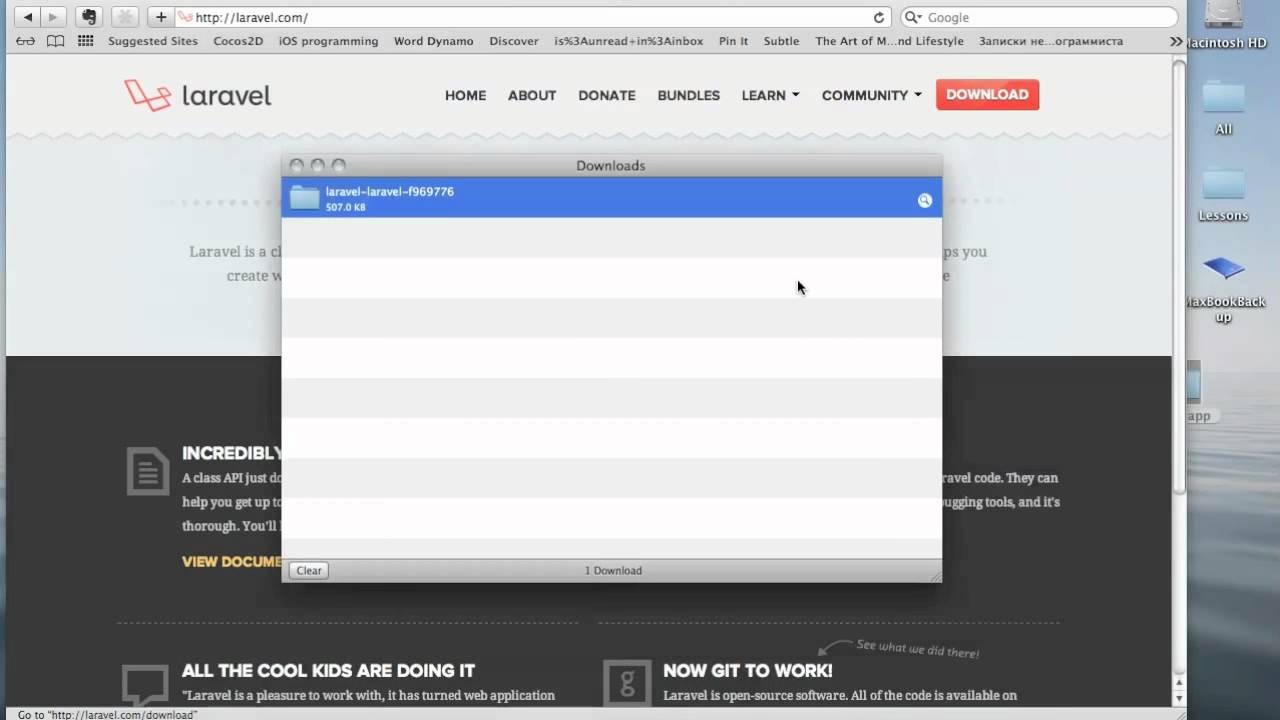Viewport: 1280px width, 720px height.
Task: Click the VIEW DOCUME... link
Action: (x=232, y=562)
